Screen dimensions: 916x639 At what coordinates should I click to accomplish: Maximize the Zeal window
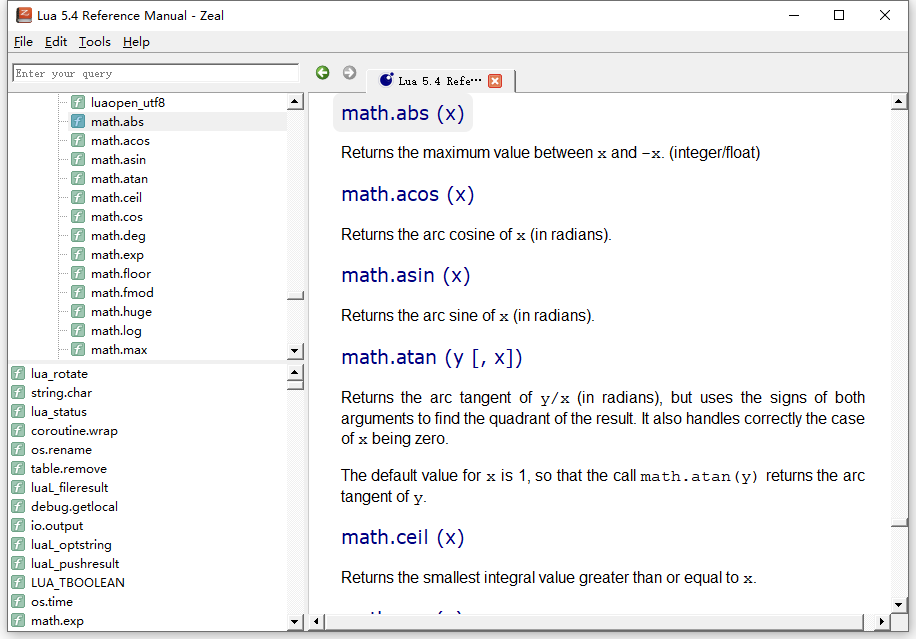click(x=839, y=15)
